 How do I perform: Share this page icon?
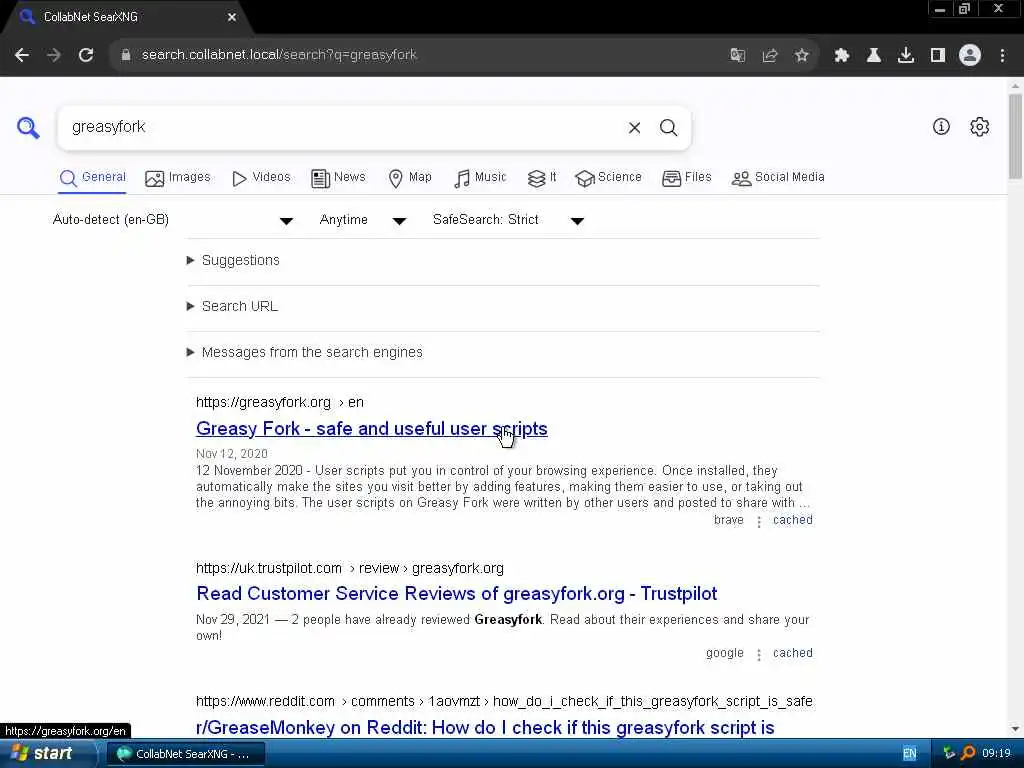(770, 55)
